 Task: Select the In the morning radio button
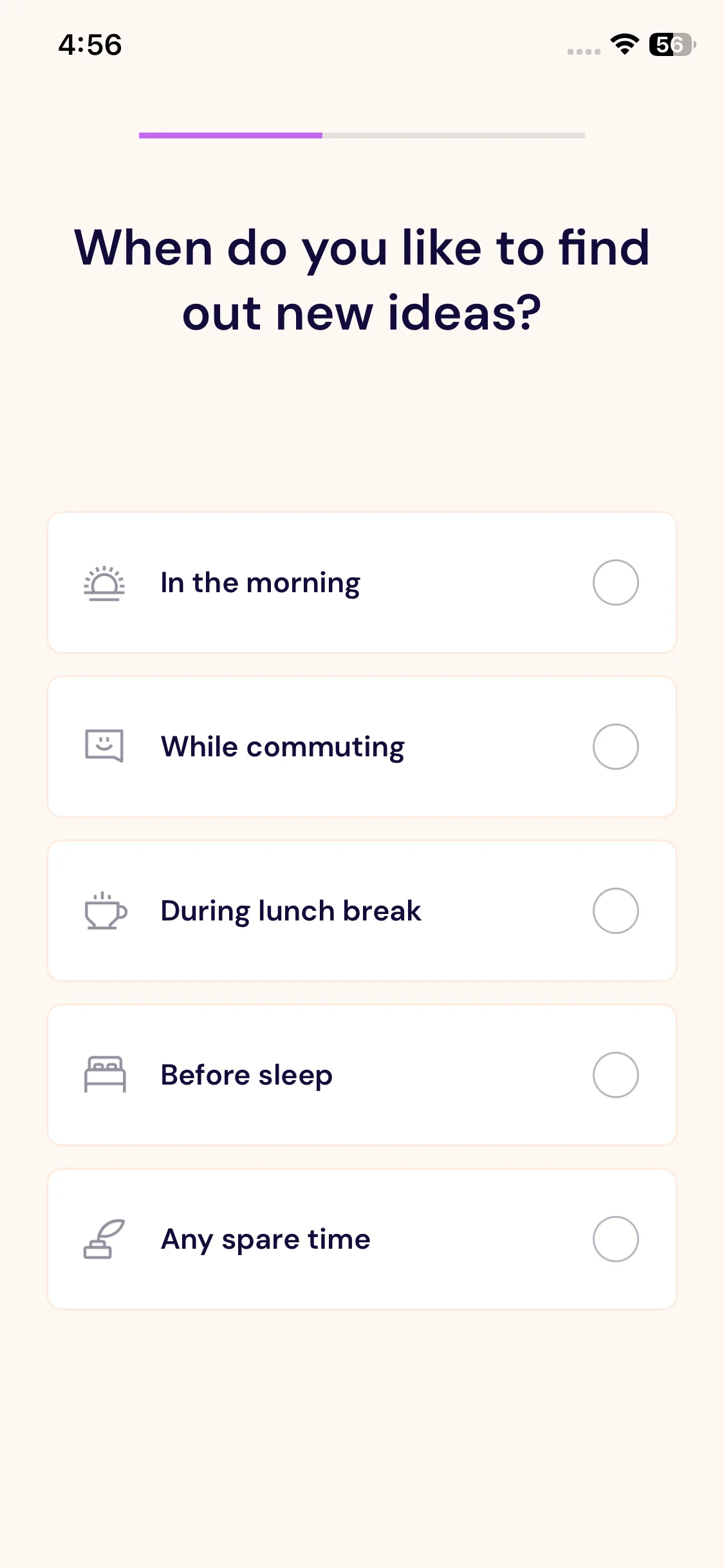coord(615,583)
